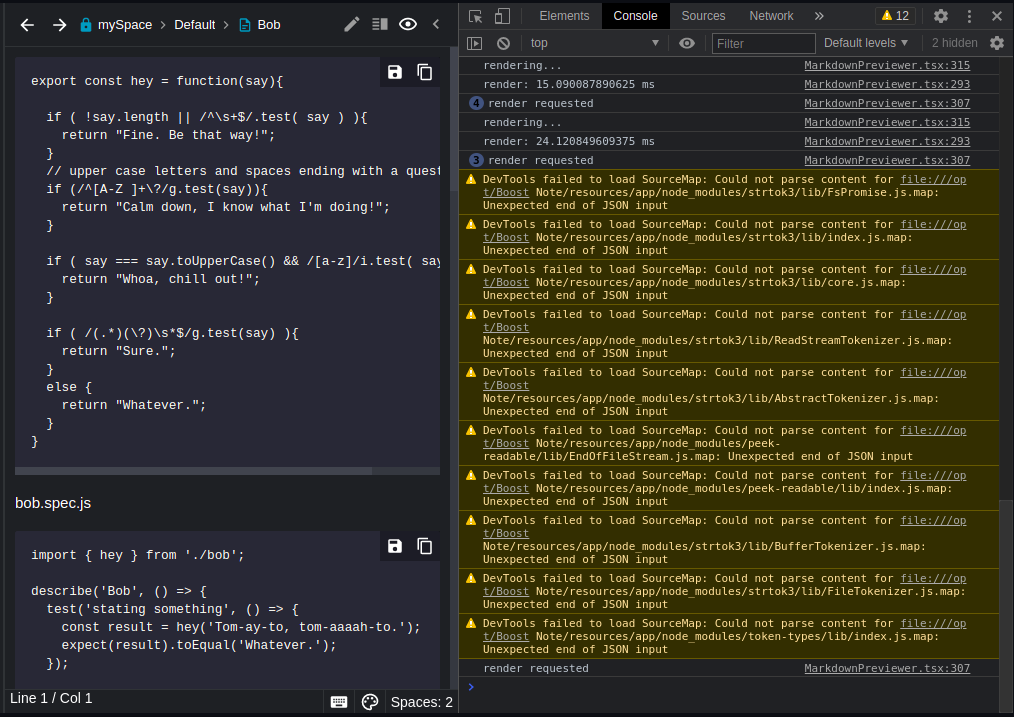The image size is (1014, 717).
Task: Save the bob.js code snippet
Action: click(394, 72)
